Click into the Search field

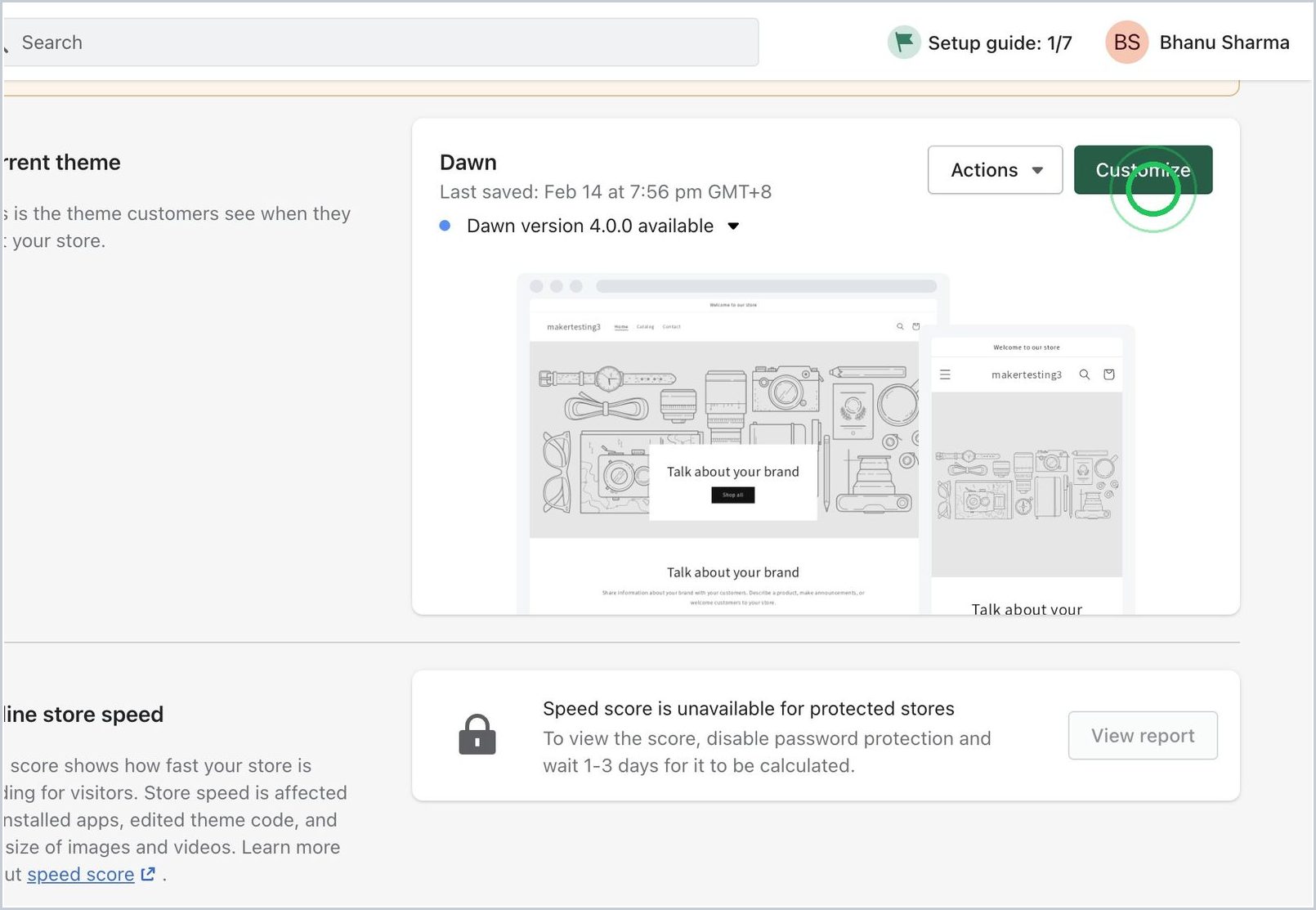(x=381, y=43)
